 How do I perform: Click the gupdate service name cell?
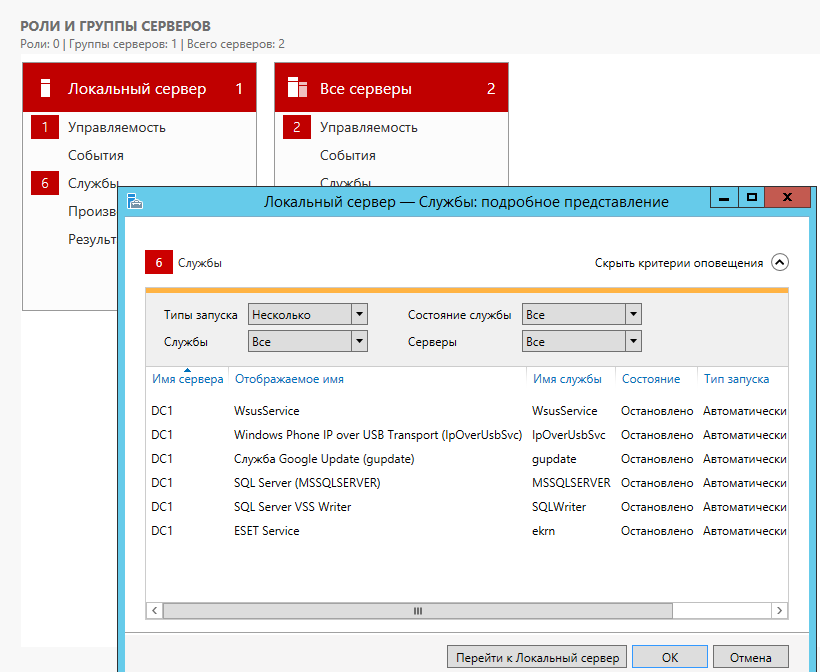coord(554,459)
